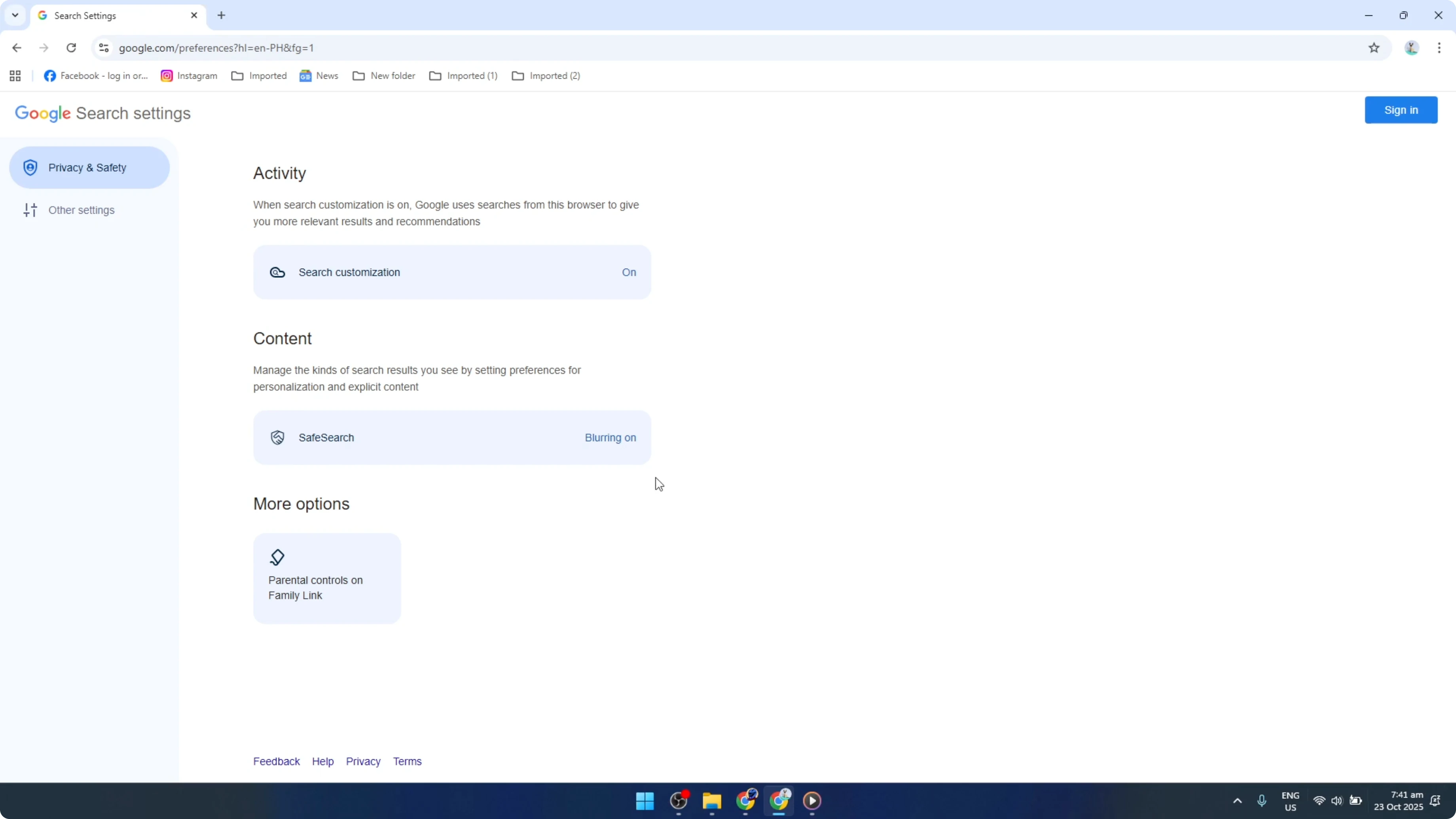This screenshot has width=1456, height=819.
Task: Open Parental controls on Family Link card
Action: 327,578
